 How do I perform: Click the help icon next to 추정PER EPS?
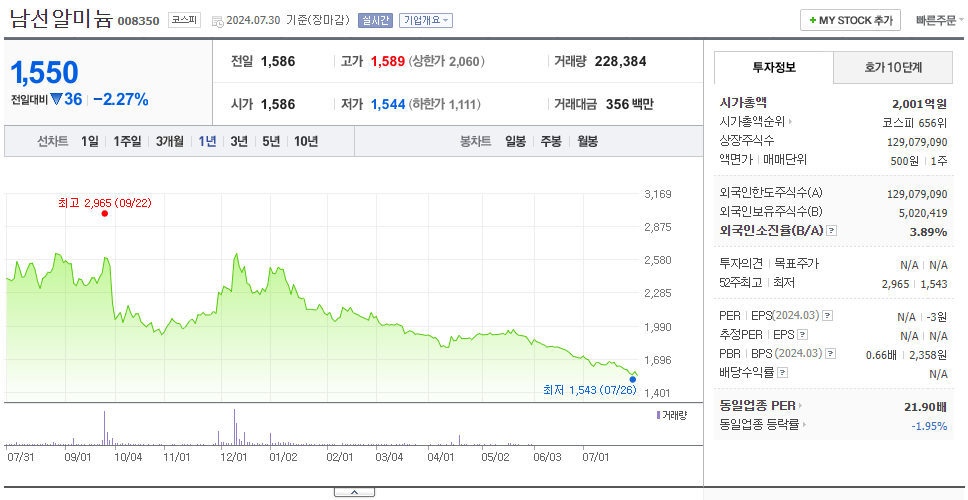pos(802,335)
